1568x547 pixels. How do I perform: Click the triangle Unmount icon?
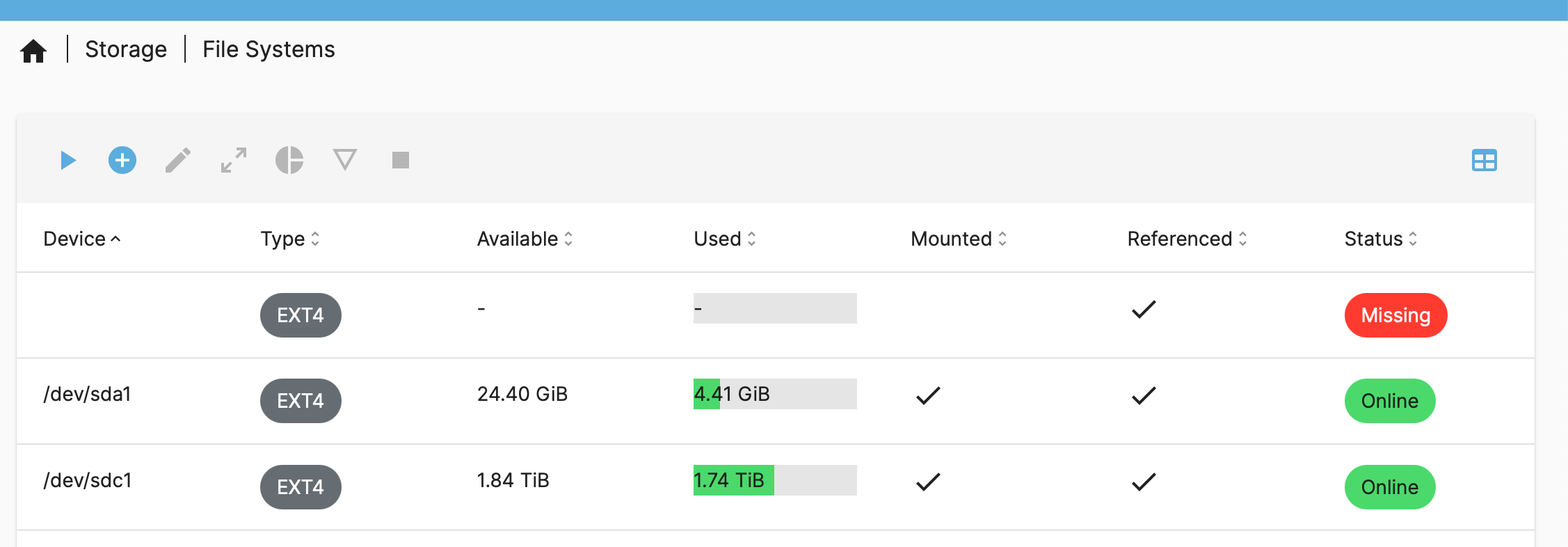pos(345,161)
